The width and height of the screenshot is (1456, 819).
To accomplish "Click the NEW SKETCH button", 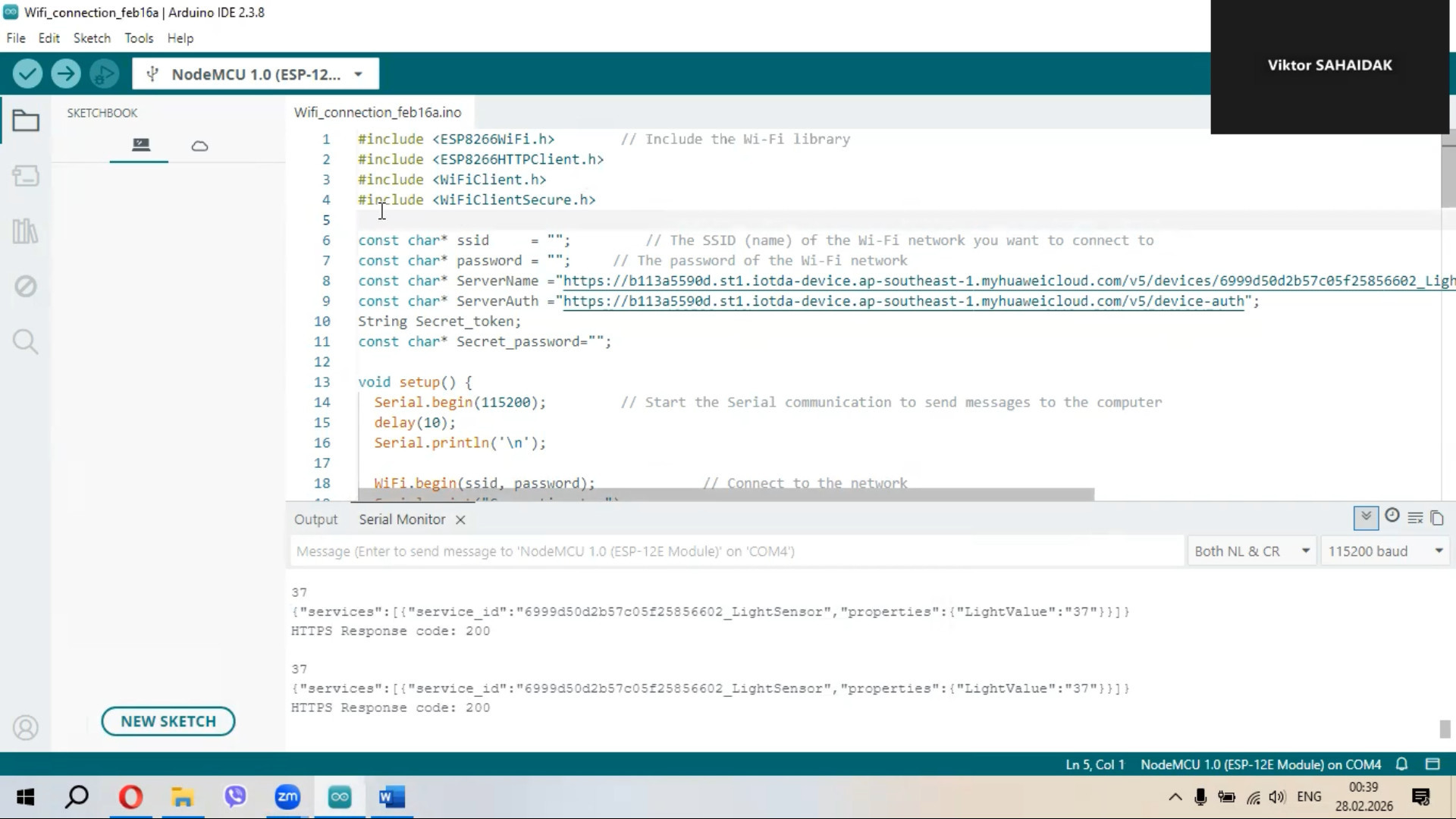I will click(168, 721).
